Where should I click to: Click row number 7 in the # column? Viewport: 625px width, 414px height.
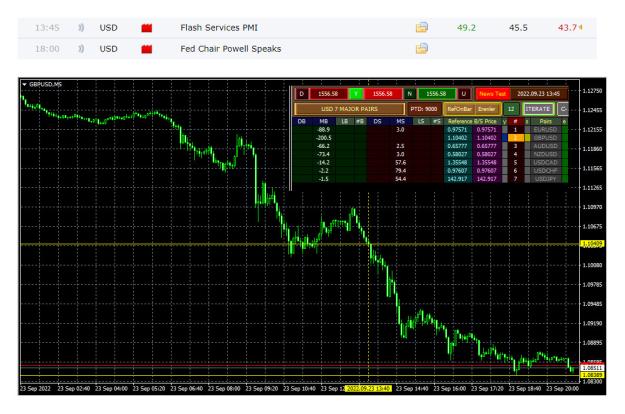click(x=515, y=179)
